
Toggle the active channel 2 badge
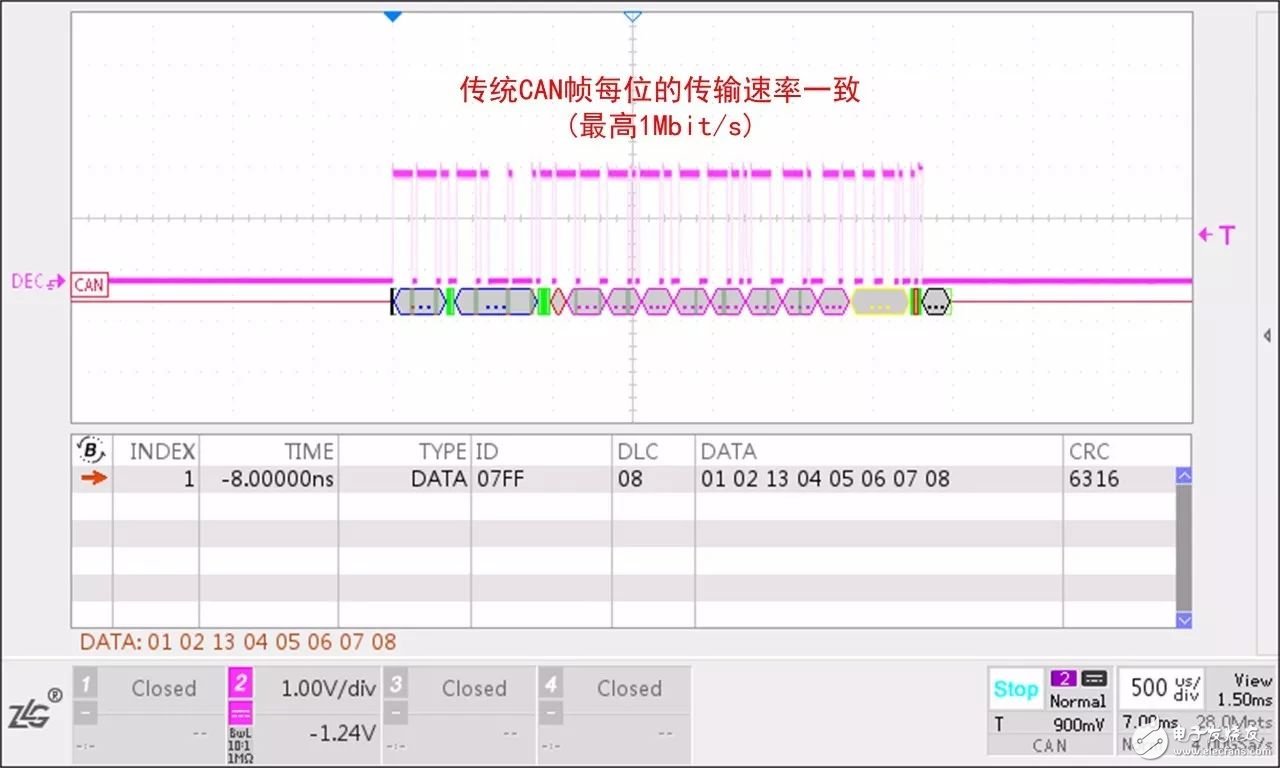coord(241,685)
